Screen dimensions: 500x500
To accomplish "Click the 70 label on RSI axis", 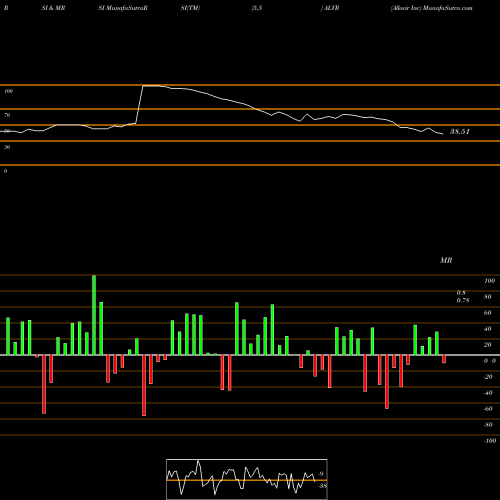I will click(x=7, y=115).
